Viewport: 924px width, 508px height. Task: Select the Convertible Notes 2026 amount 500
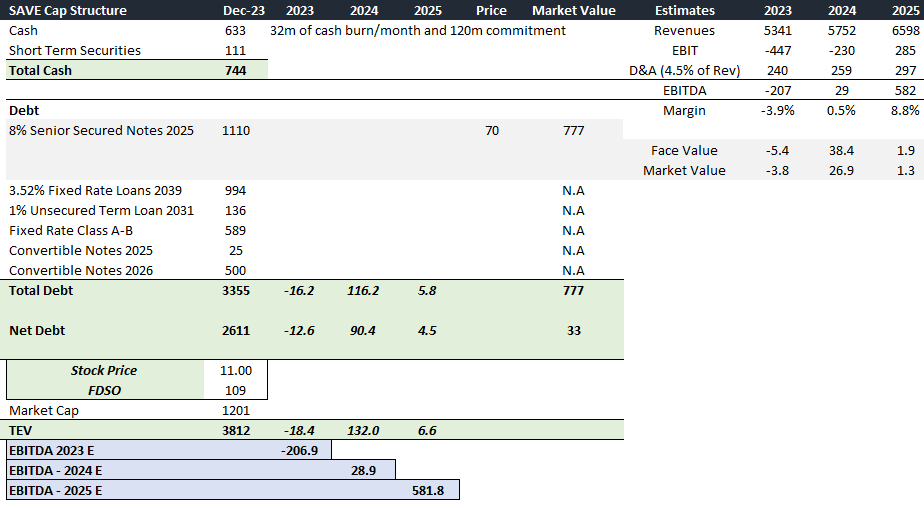click(x=235, y=271)
